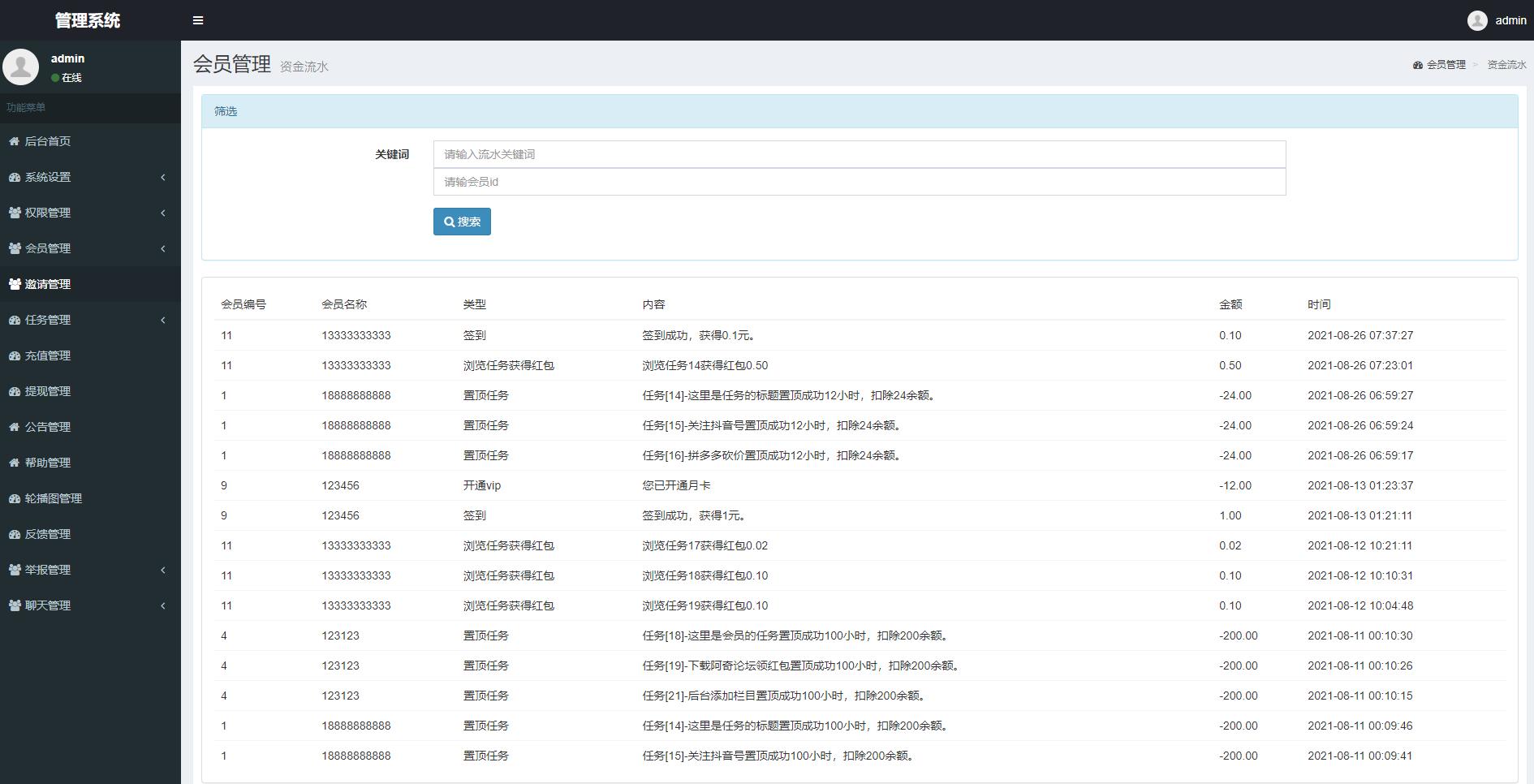Viewport: 1534px width, 784px height.
Task: Click the 签到成功，获得1元。 cell
Action: 695,515
